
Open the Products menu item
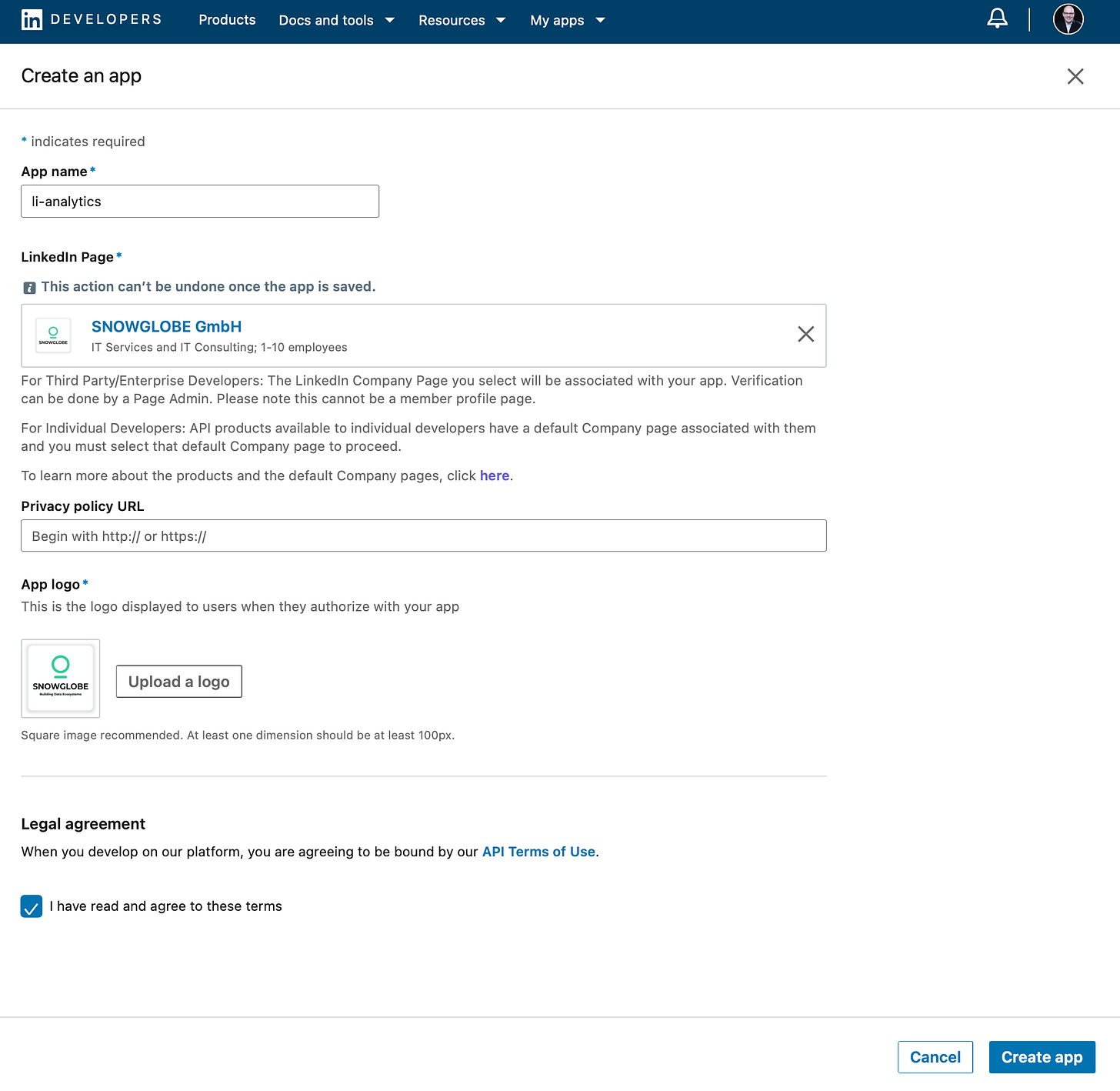tap(227, 20)
